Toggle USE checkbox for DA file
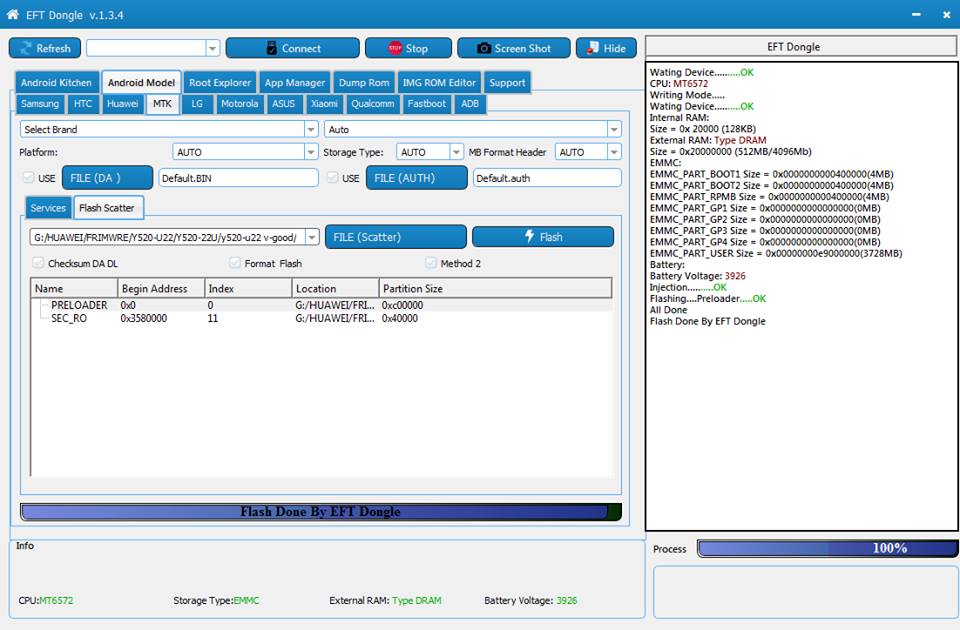Image resolution: width=960 pixels, height=630 pixels. [x=28, y=178]
